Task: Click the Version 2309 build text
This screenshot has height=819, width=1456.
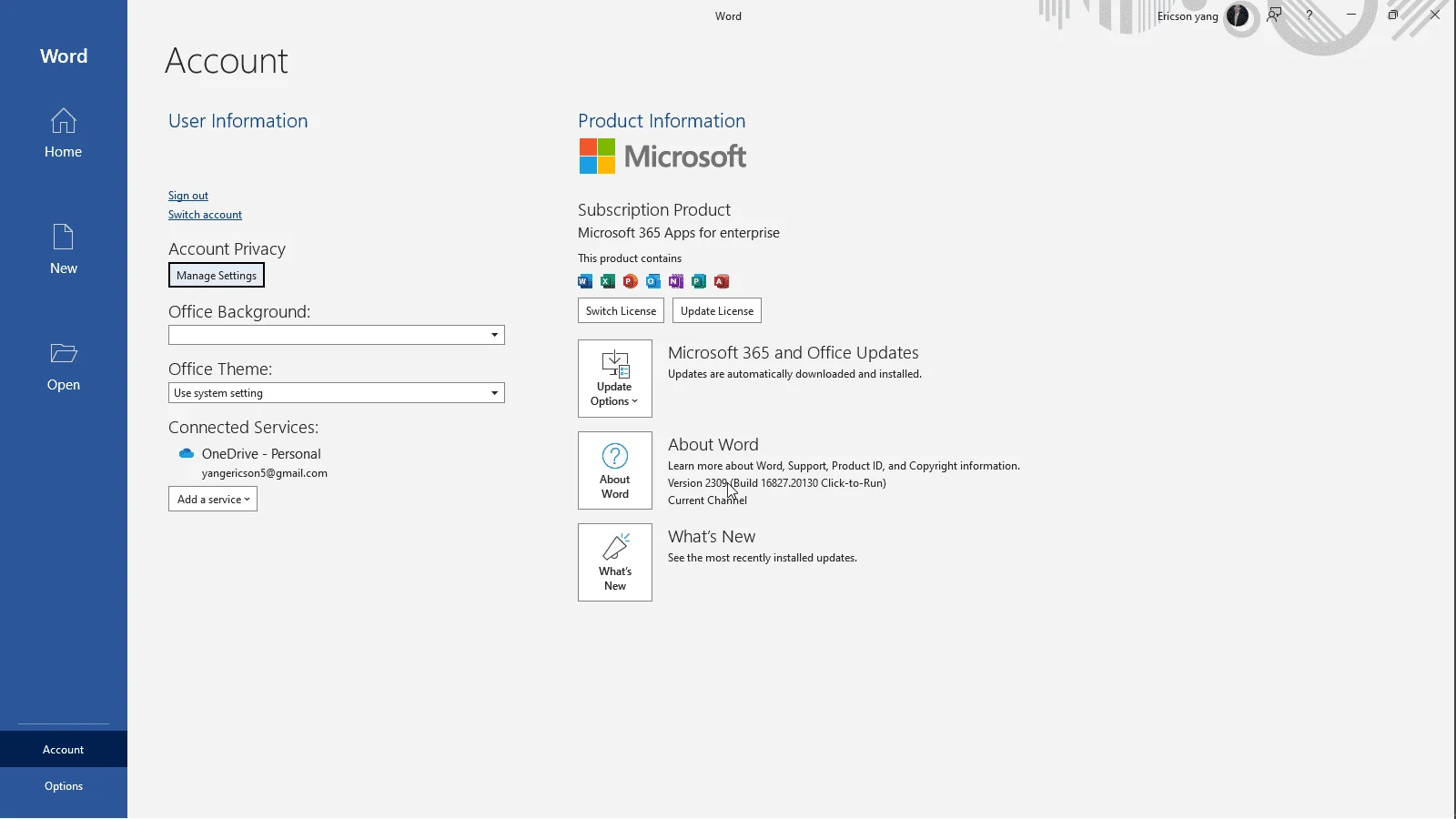Action: [777, 483]
